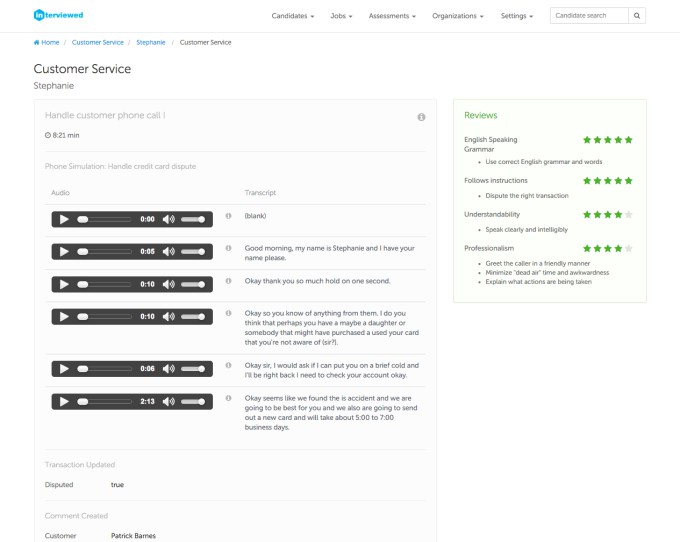This screenshot has width=680, height=542.
Task: Mute the 0:06 audio clip
Action: [x=168, y=369]
